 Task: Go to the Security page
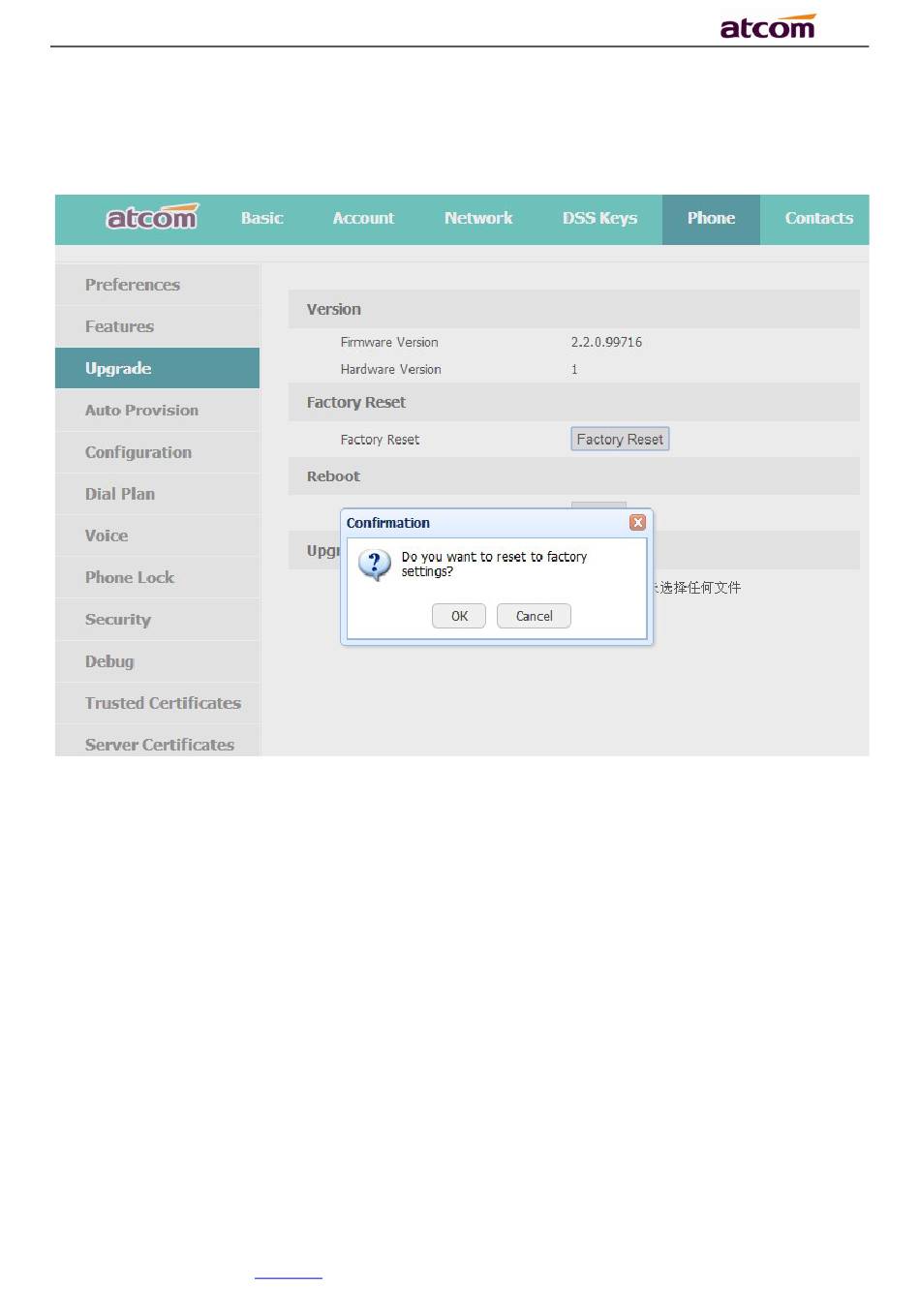click(x=157, y=620)
